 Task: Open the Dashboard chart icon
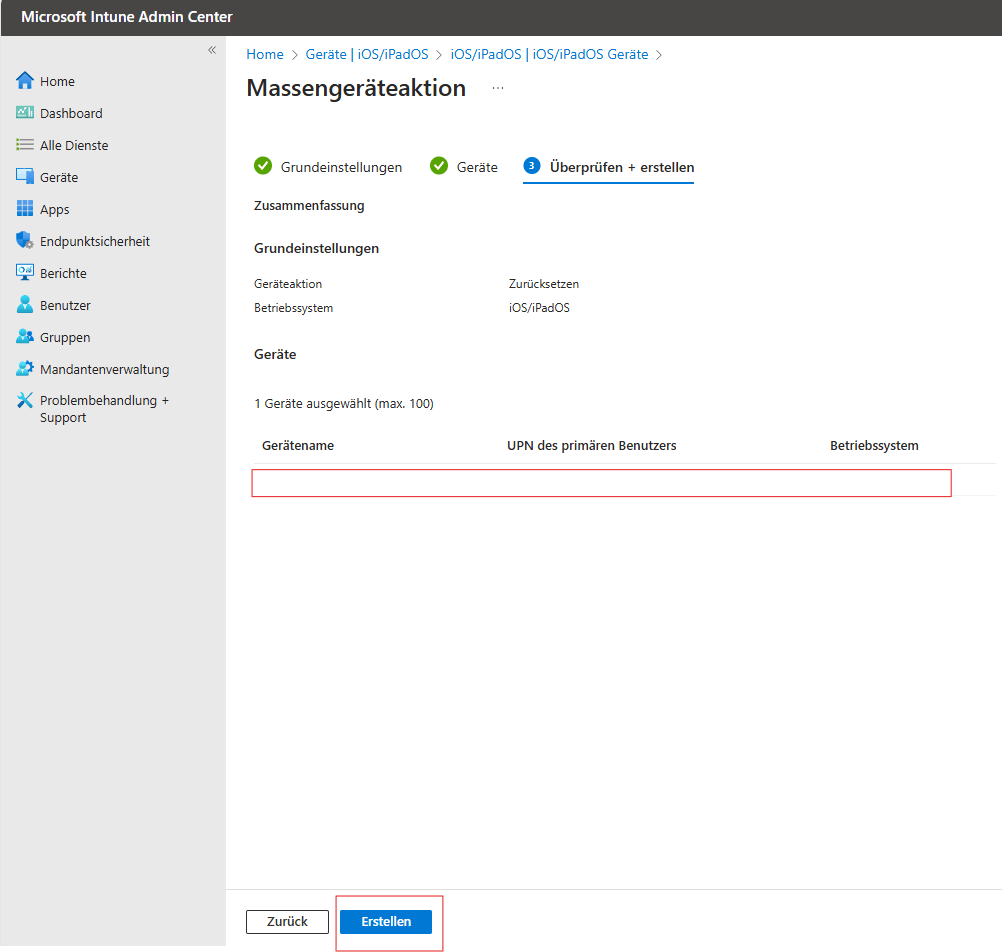coord(25,112)
